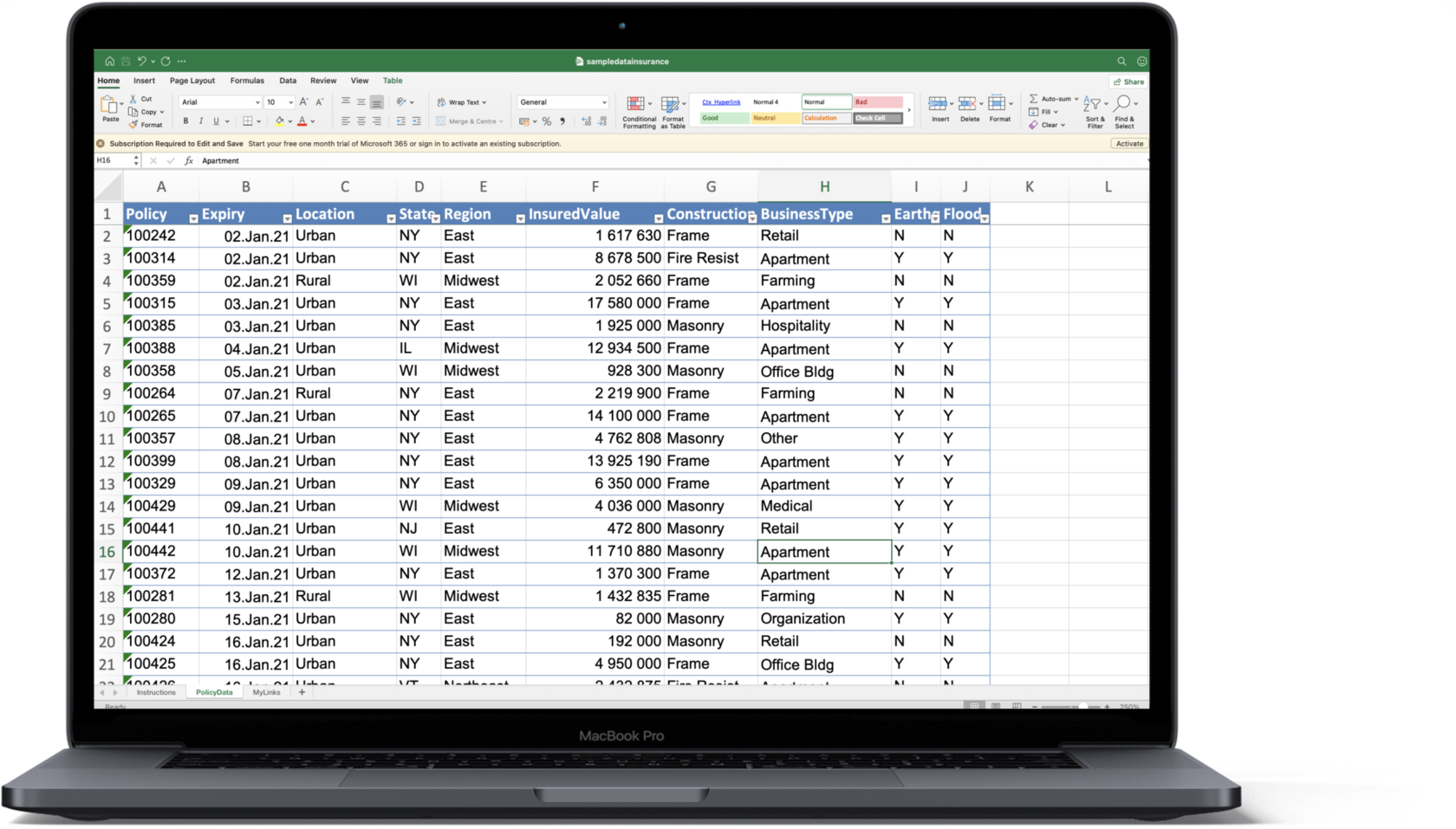Click the Undo arrow icon

point(142,62)
